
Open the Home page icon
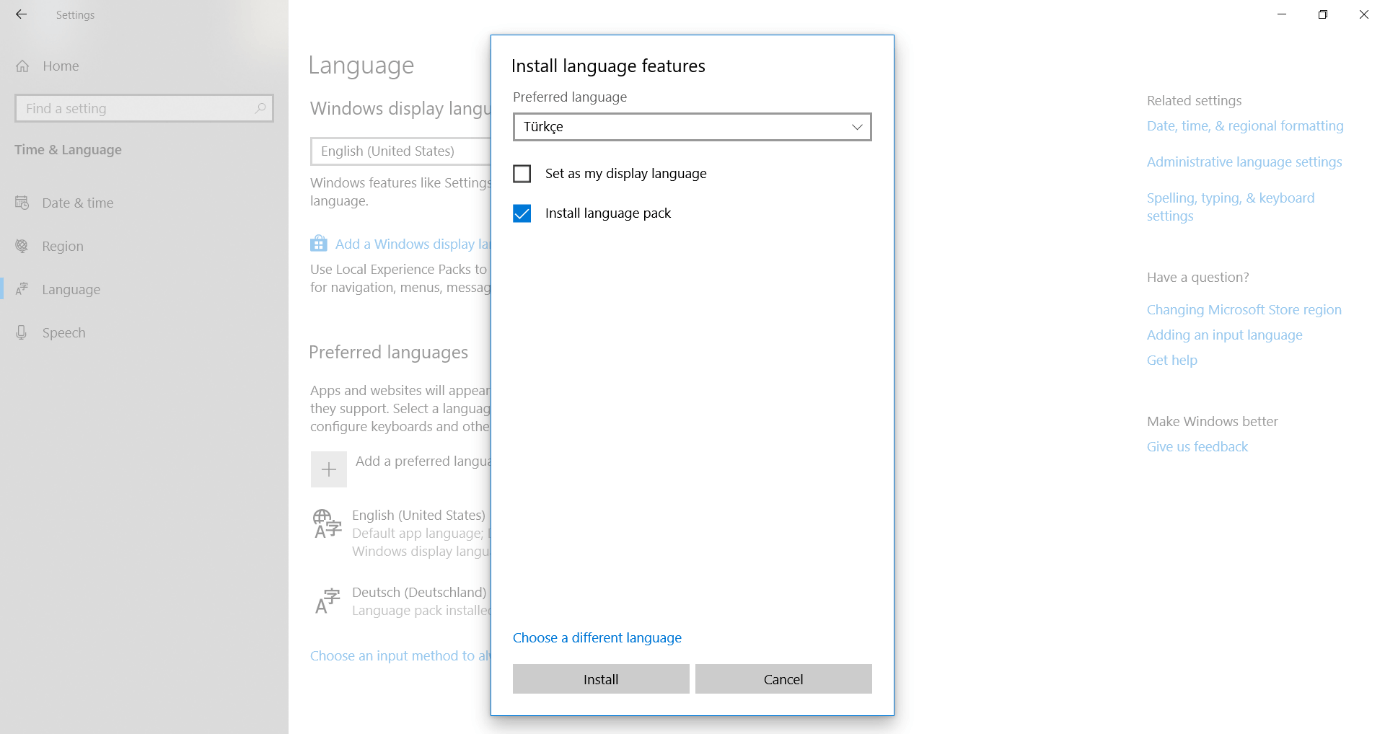(22, 66)
